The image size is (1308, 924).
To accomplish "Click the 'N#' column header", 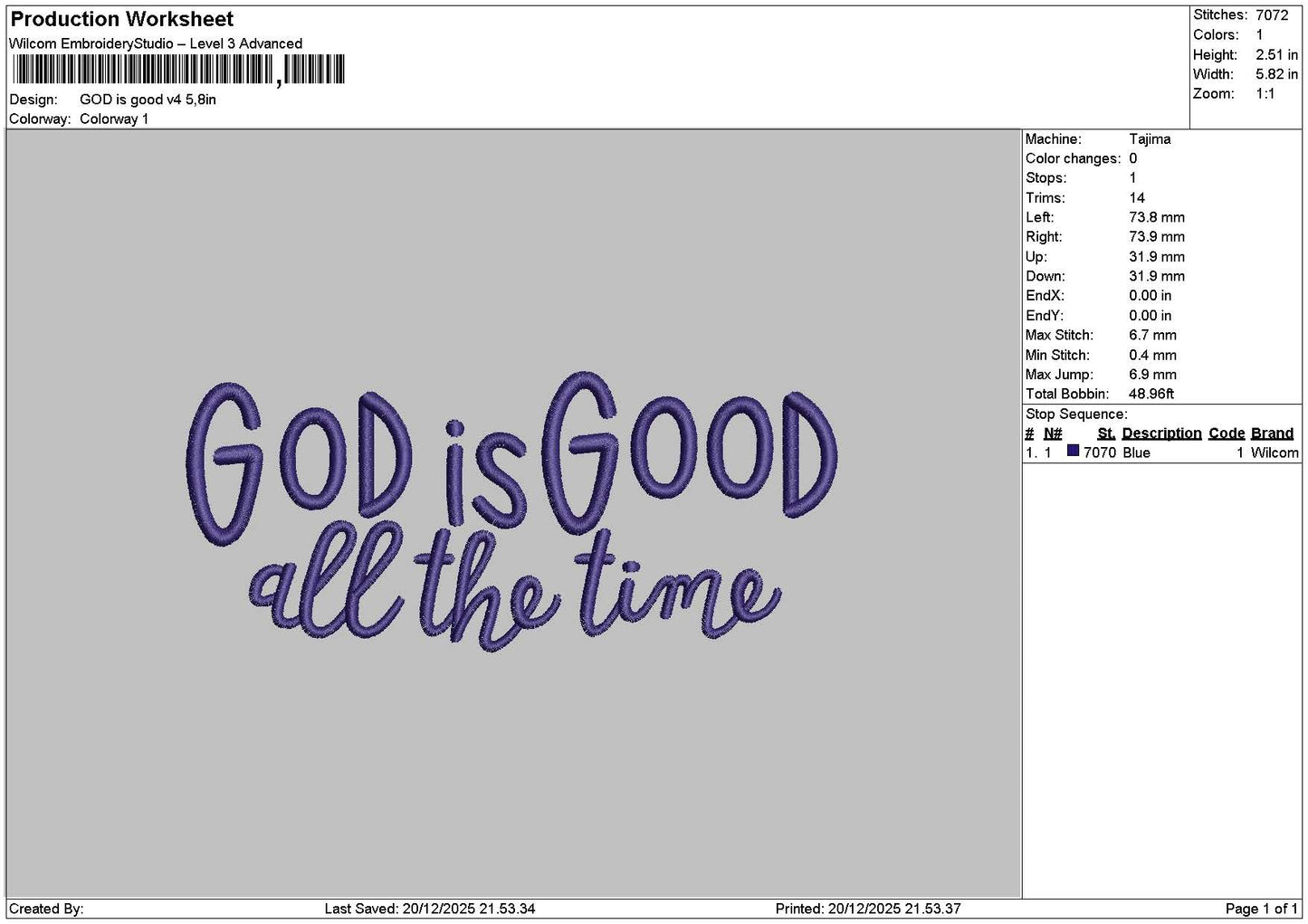I will (x=1053, y=433).
